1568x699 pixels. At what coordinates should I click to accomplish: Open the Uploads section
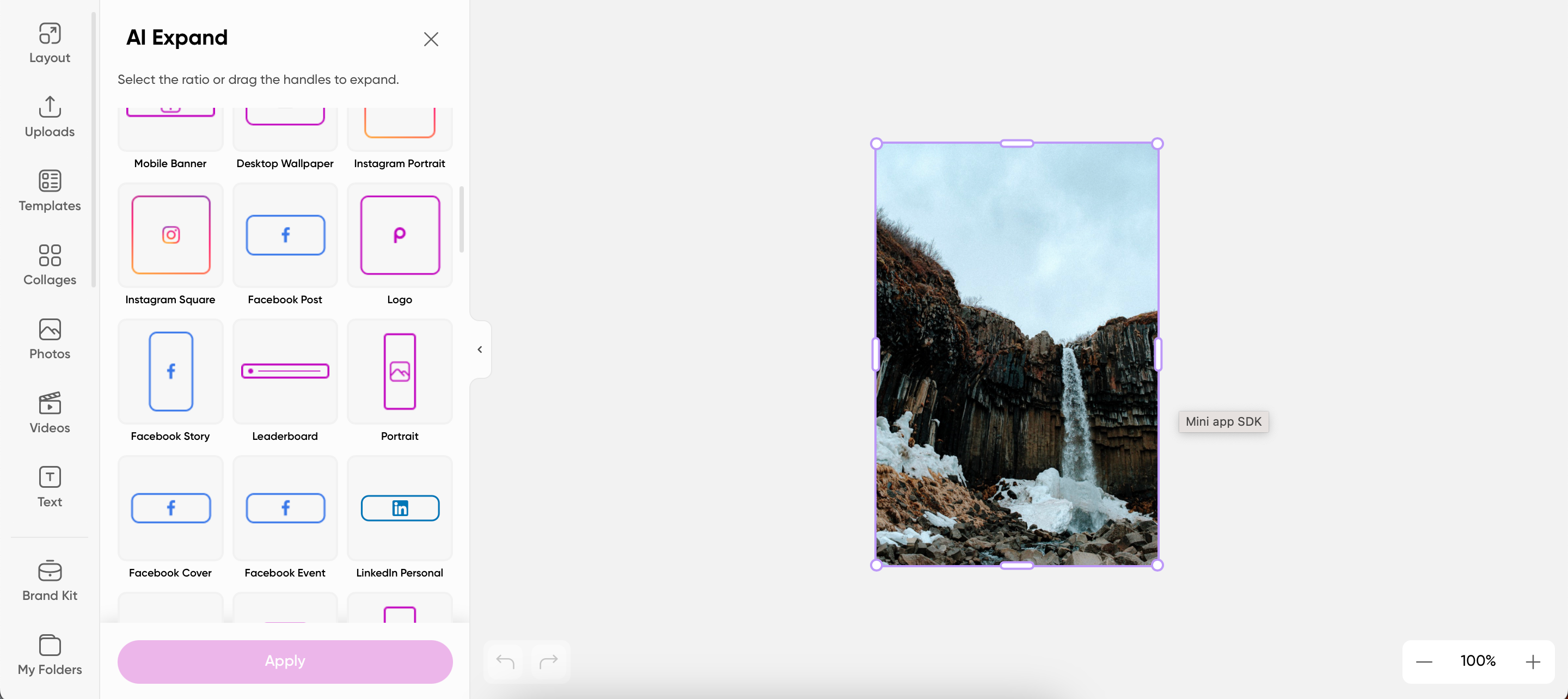[50, 117]
